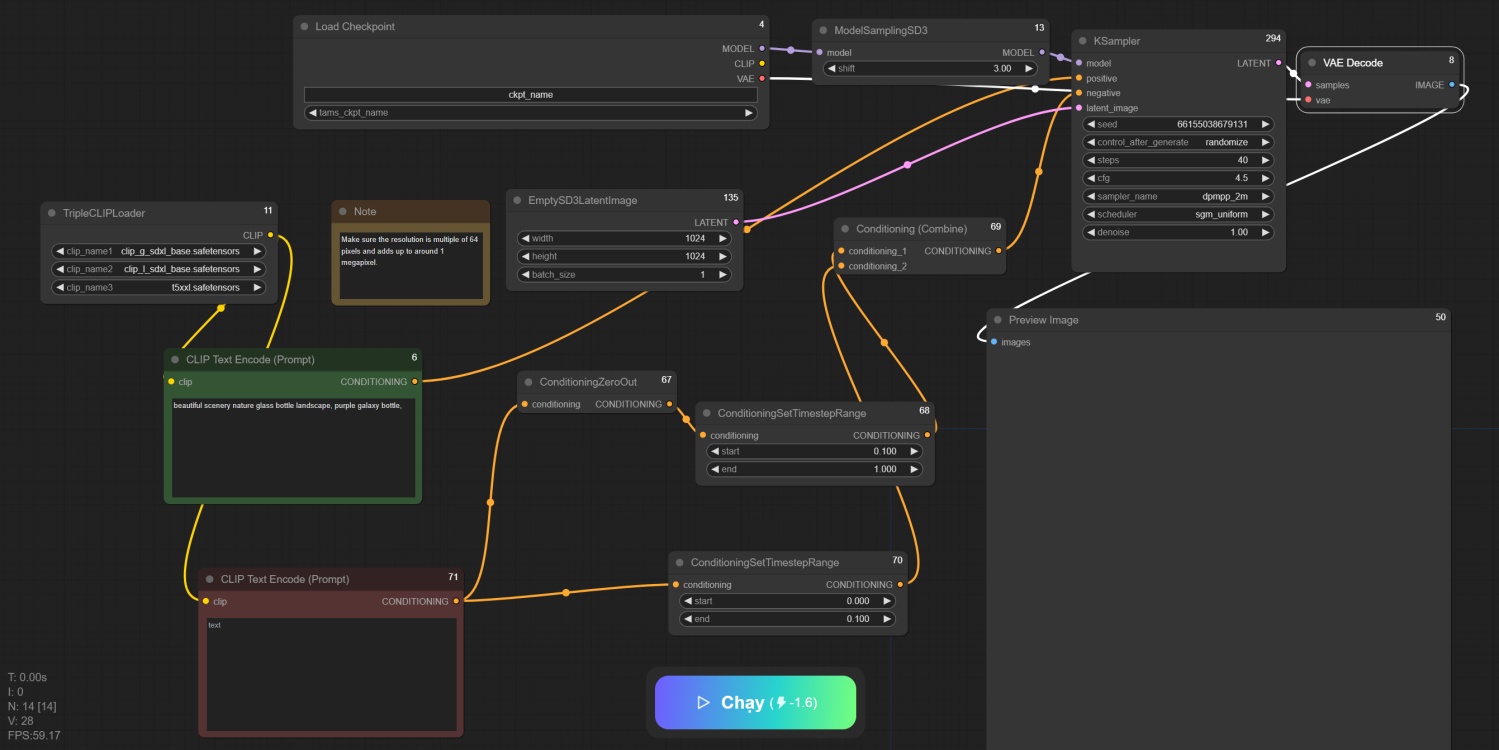Click the latent_image input socket on KSampler

(1079, 108)
